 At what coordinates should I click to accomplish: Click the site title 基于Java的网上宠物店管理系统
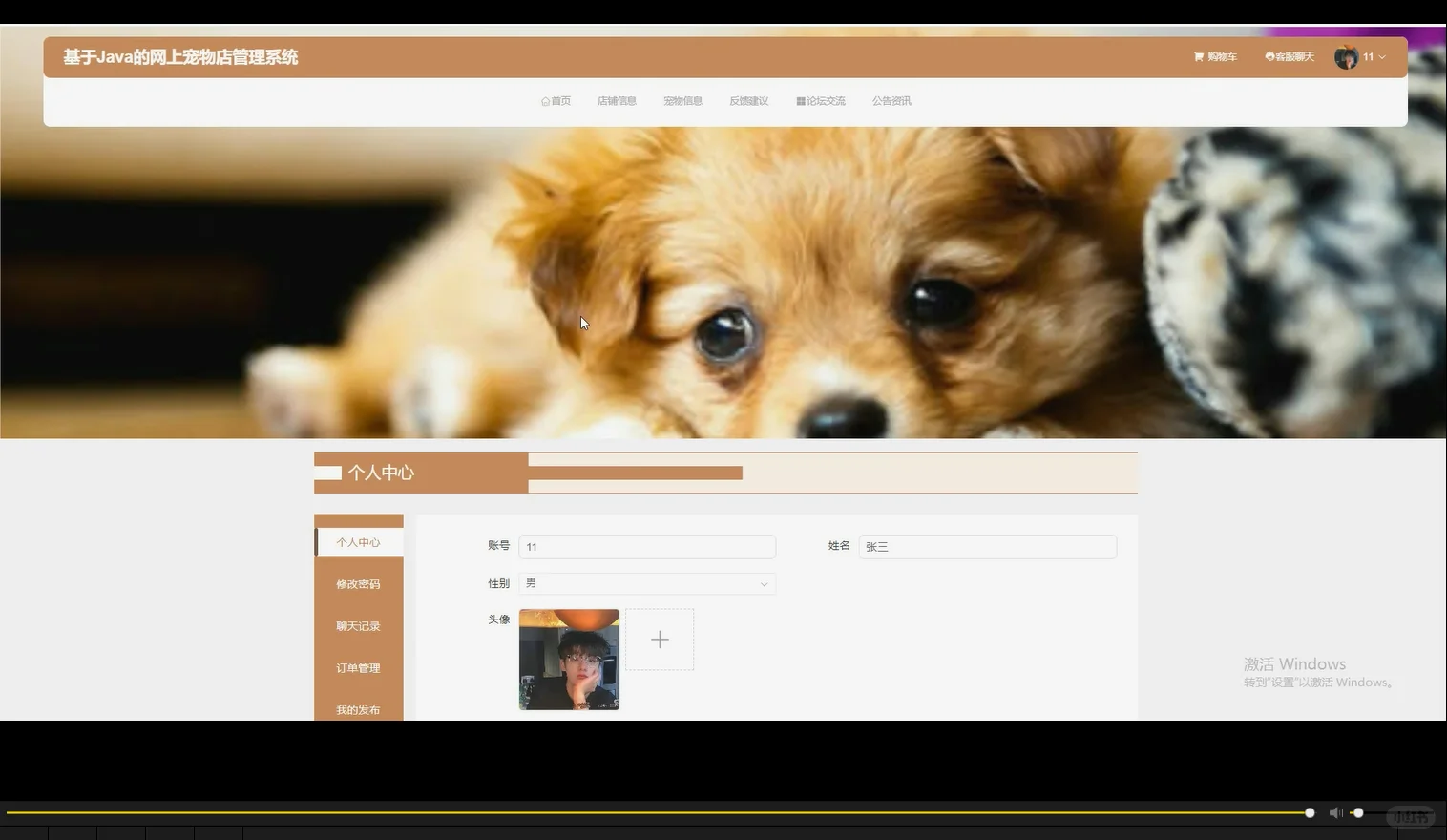click(x=180, y=57)
